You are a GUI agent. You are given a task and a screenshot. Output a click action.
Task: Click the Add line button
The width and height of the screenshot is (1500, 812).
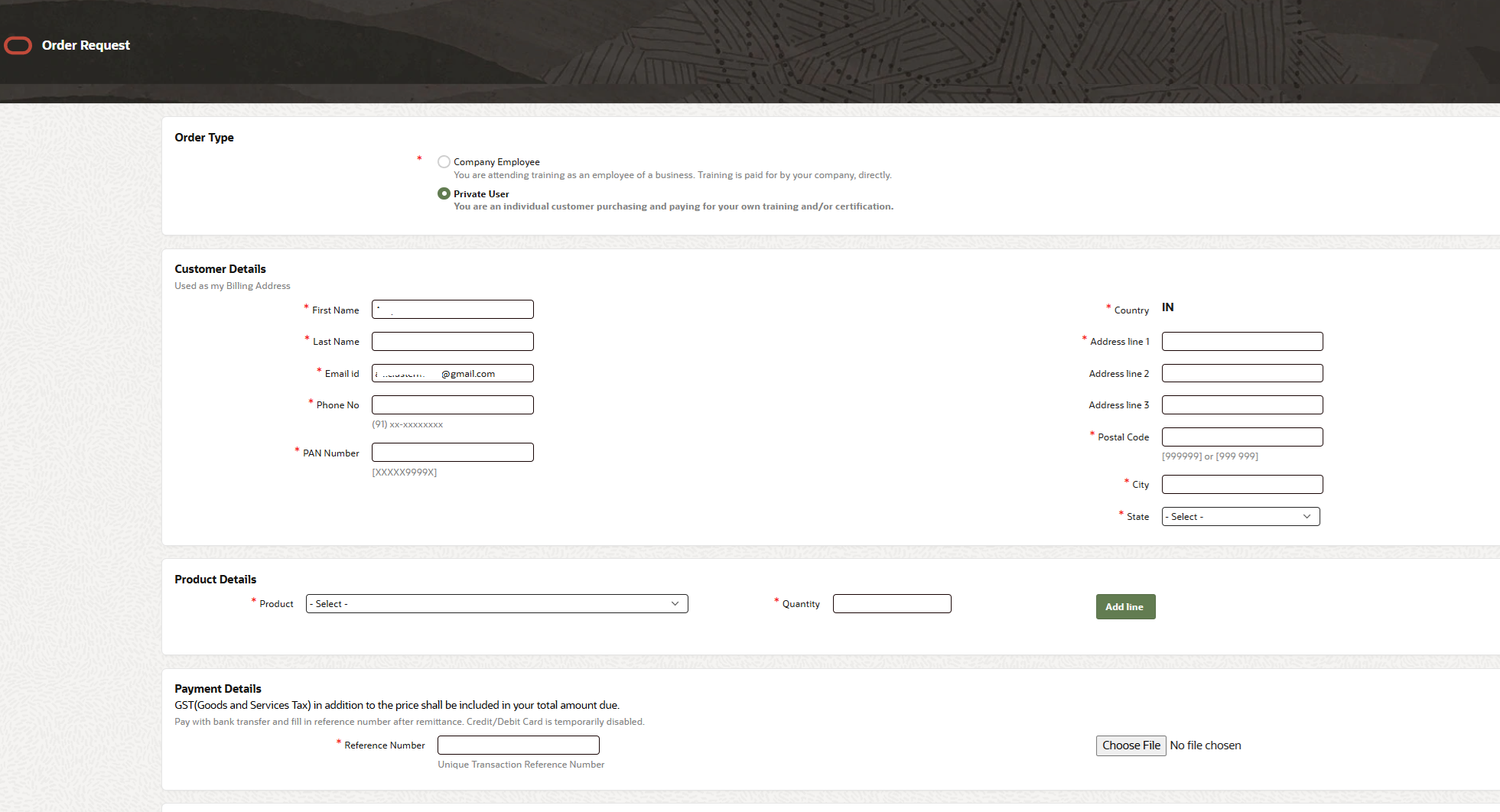tap(1125, 606)
